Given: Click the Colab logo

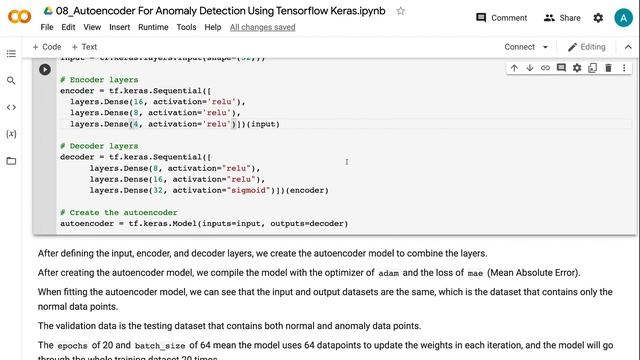Looking at the screenshot, I should pos(19,17).
